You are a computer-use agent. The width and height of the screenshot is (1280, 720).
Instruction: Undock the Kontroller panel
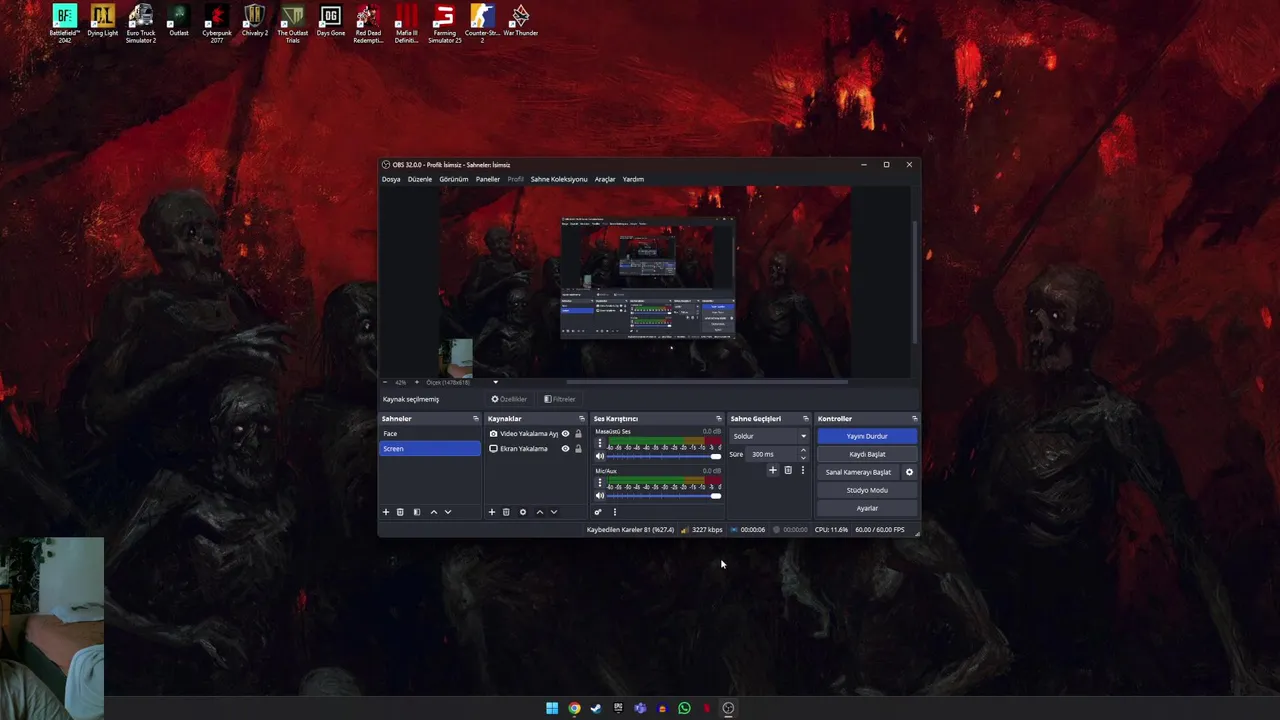pyautogui.click(x=914, y=419)
